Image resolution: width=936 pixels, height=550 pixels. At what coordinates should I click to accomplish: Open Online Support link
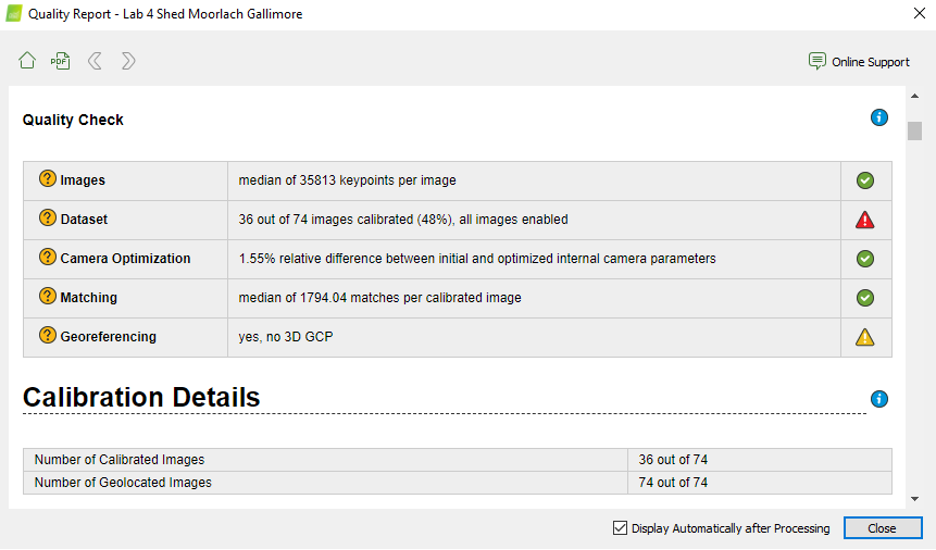[x=860, y=62]
